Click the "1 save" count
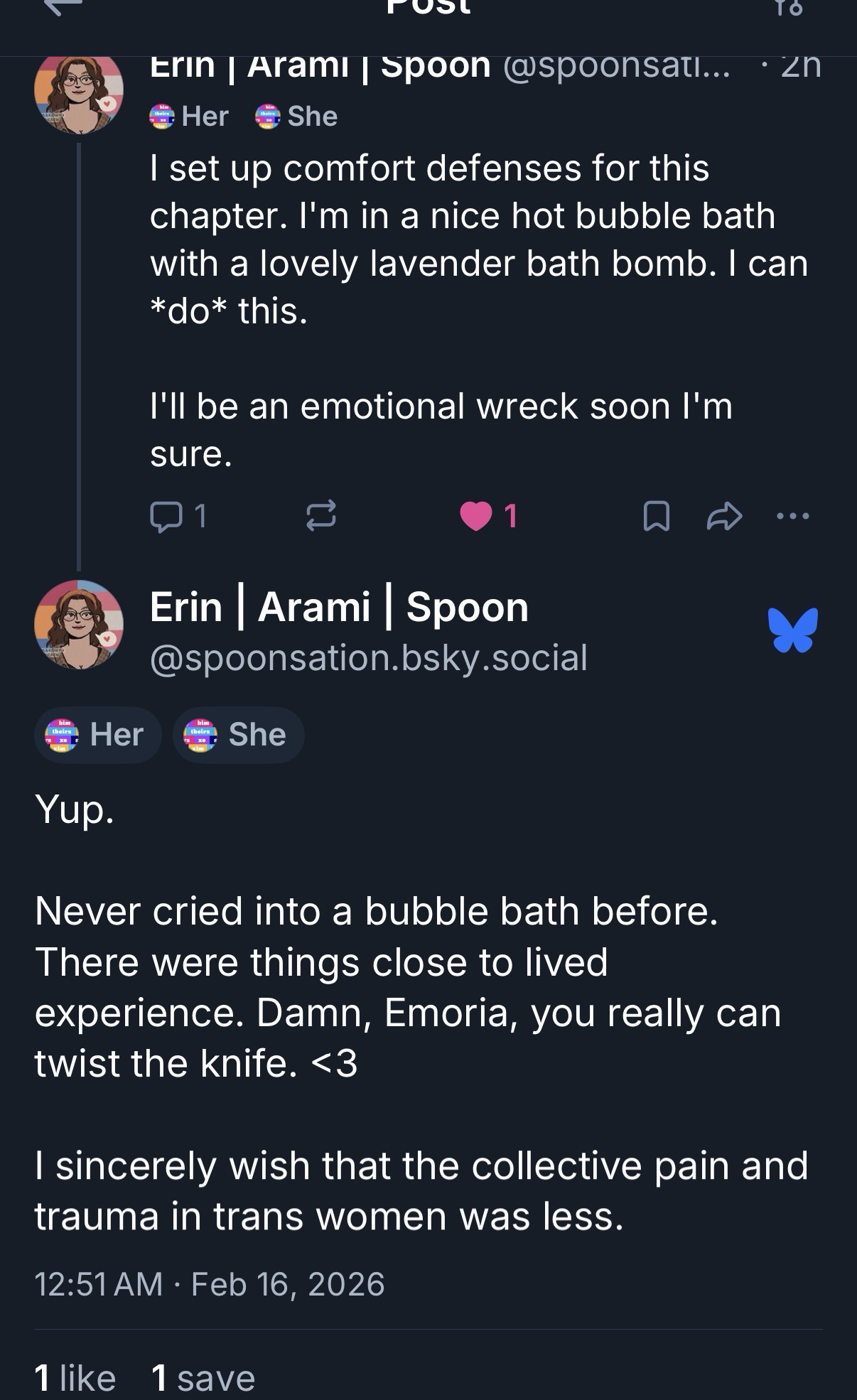 203,1378
